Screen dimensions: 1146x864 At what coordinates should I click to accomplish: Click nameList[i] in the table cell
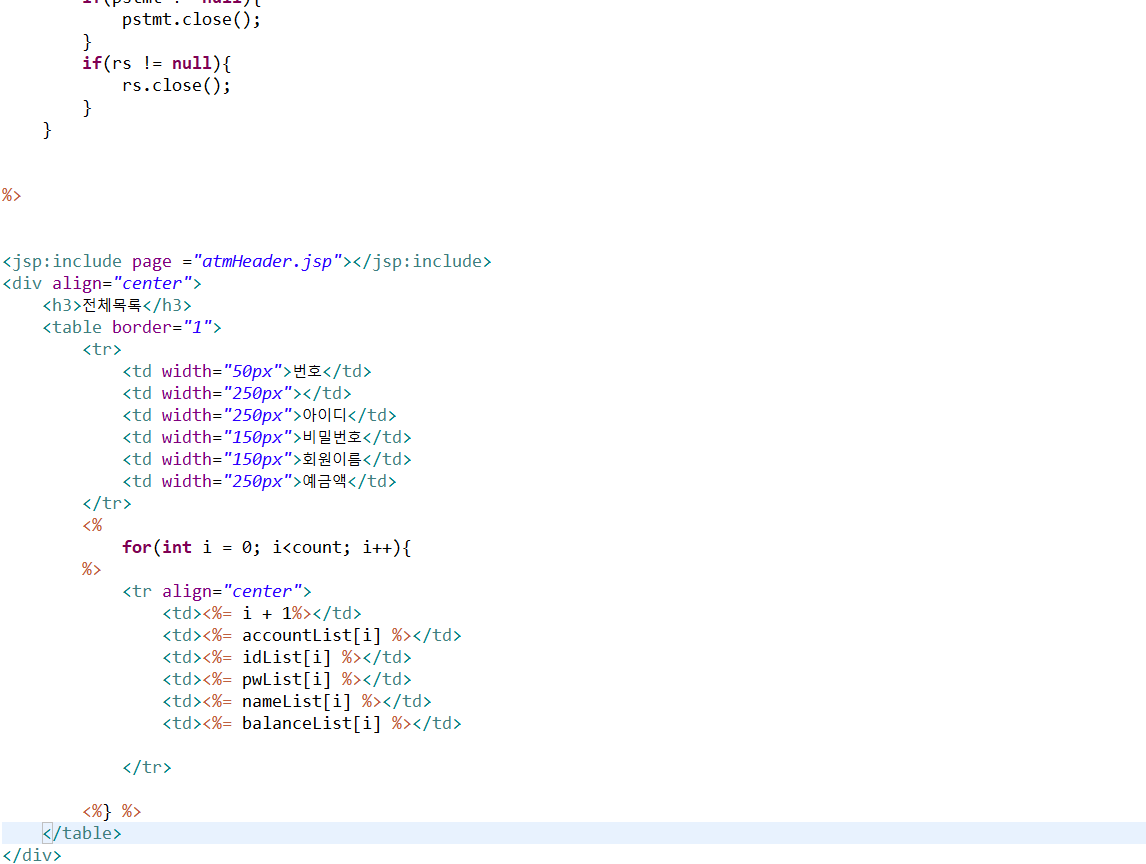(297, 700)
